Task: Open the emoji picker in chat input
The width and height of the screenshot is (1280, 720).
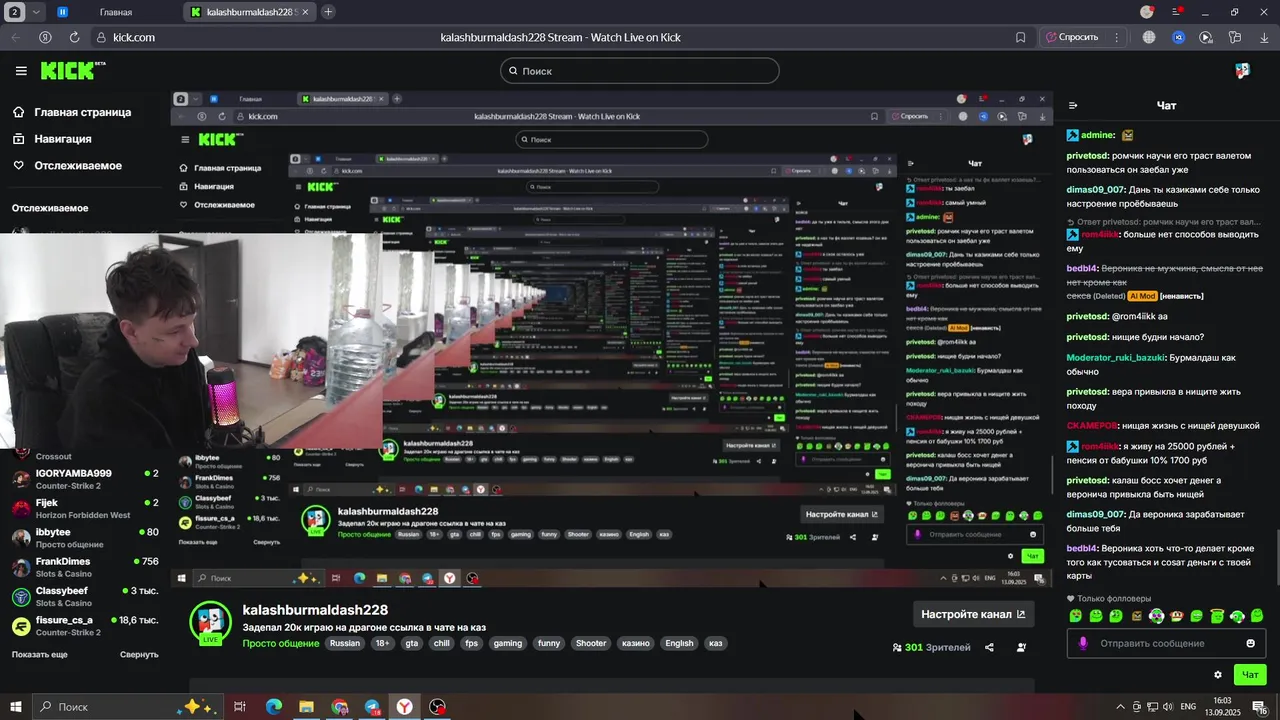Action: [x=1250, y=643]
